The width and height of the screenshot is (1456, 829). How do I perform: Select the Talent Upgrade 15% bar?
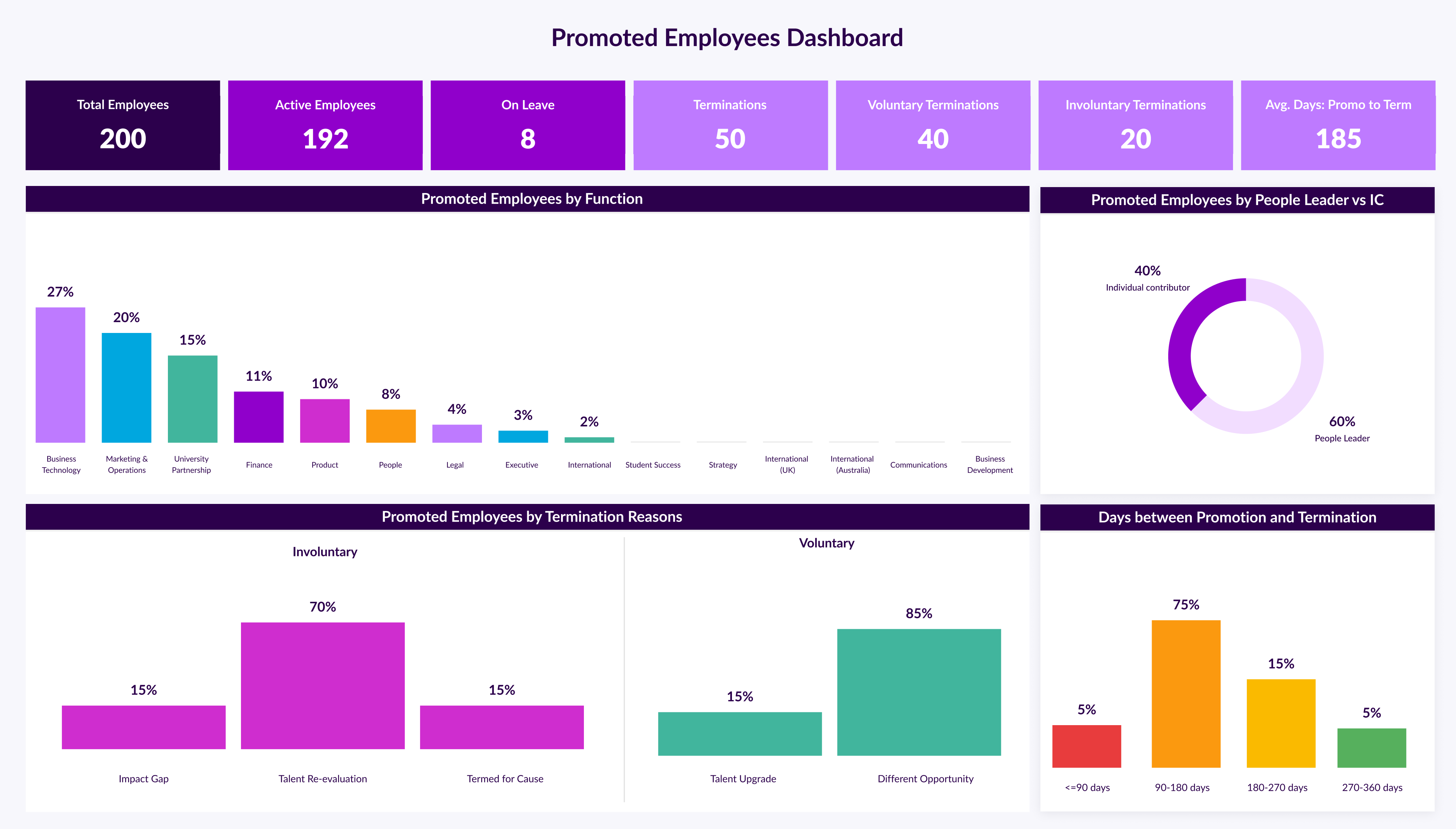[740, 733]
